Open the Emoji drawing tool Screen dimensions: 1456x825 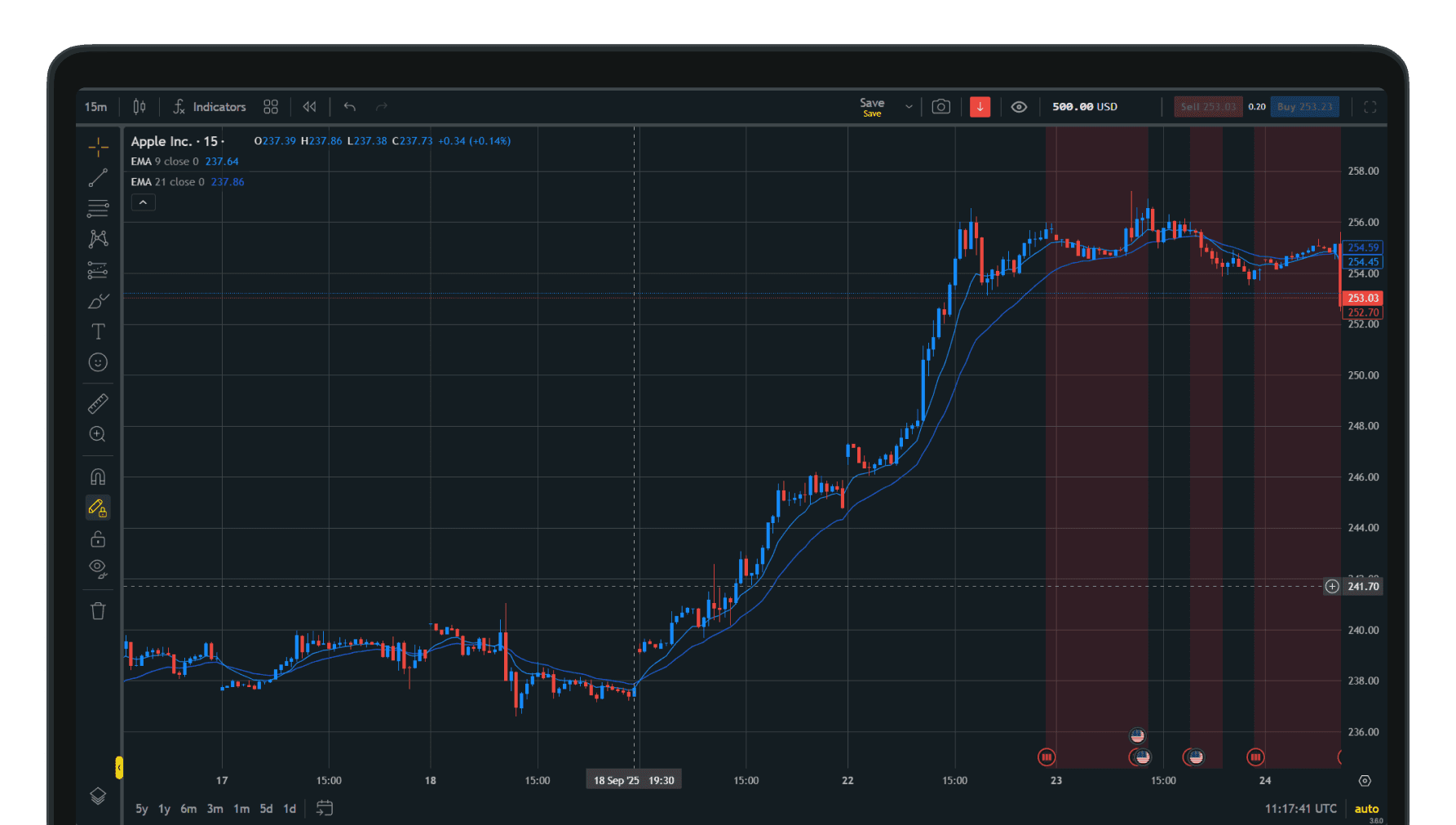click(98, 361)
